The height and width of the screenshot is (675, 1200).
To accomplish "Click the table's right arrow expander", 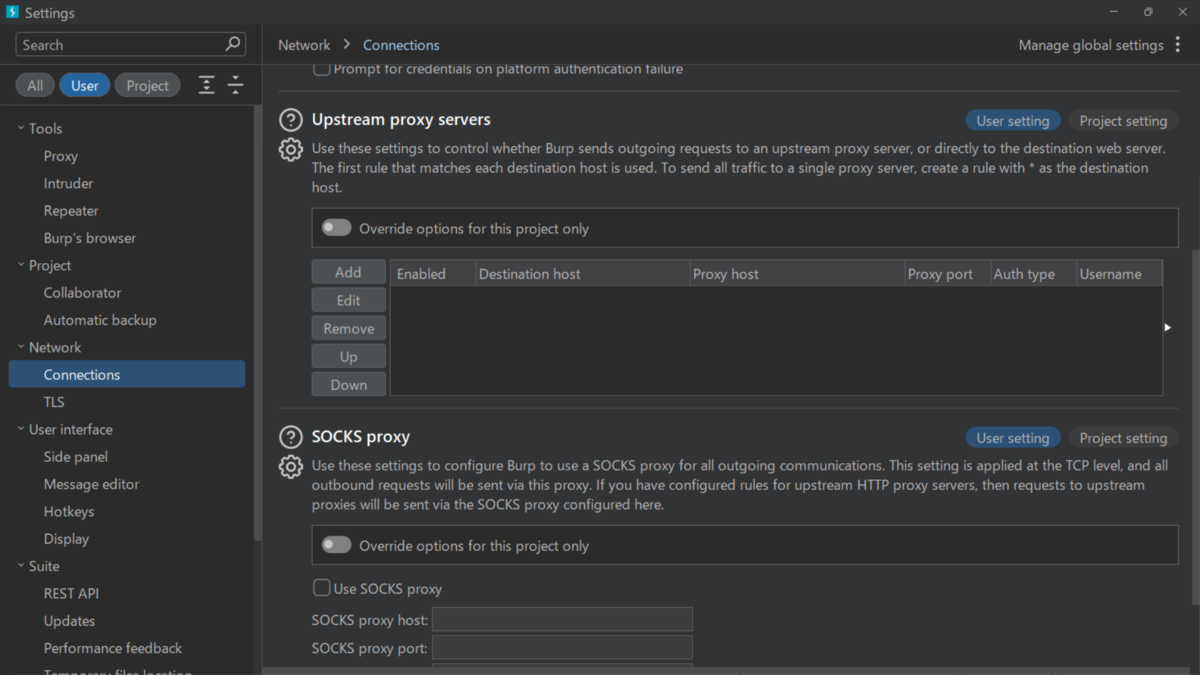I will click(x=1167, y=327).
